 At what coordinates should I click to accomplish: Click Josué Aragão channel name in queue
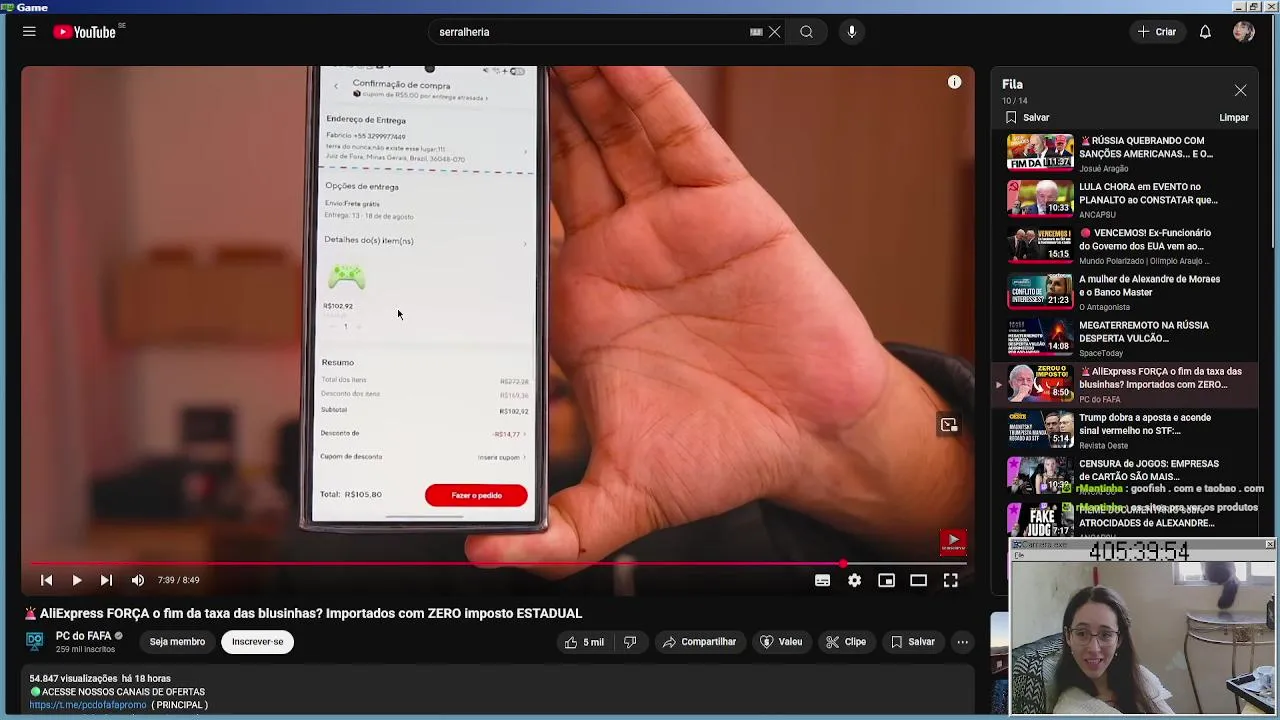pos(1103,169)
